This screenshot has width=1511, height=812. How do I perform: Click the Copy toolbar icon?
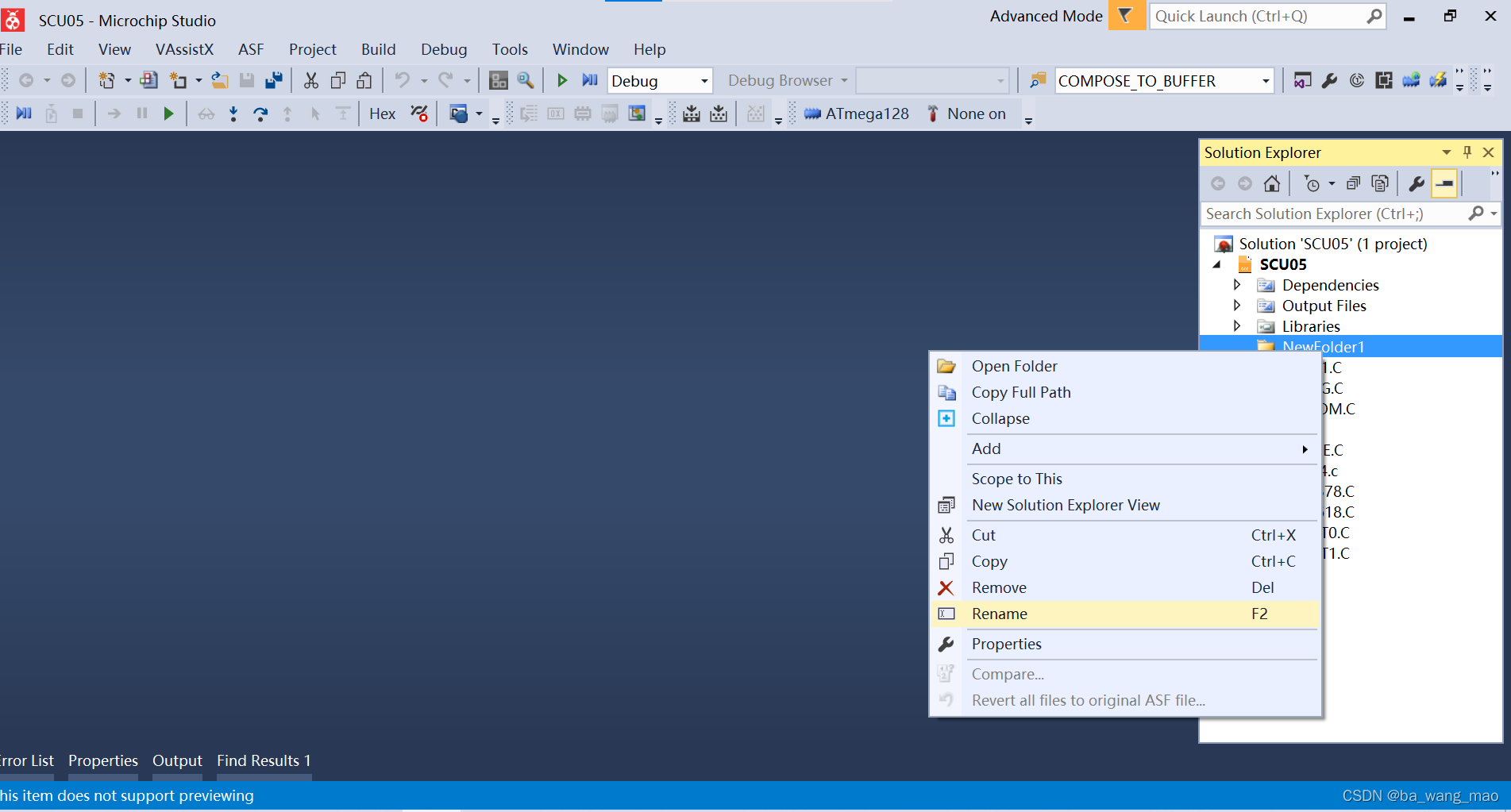pos(337,80)
